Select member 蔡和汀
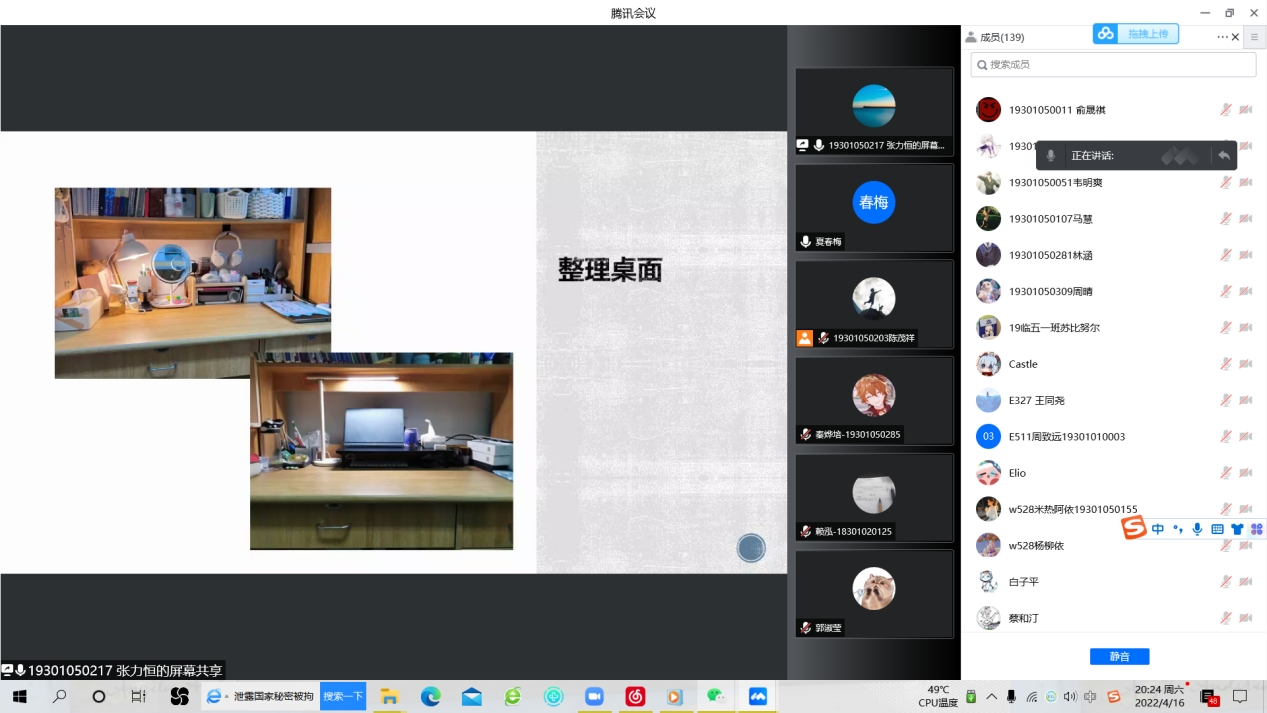 click(x=1113, y=618)
